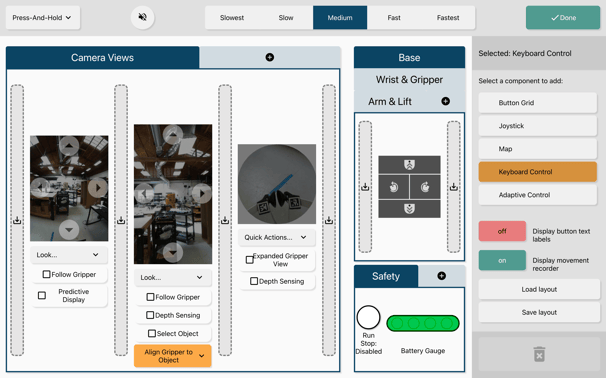Switch to Wrist & Gripper tab
Viewport: 606px width, 378px height.
tap(409, 80)
